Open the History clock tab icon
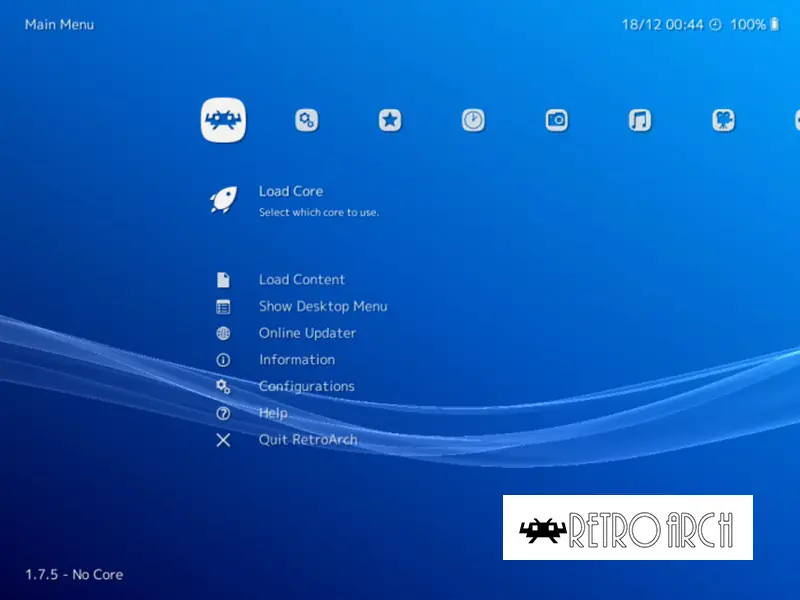Viewport: 800px width, 600px height. point(473,120)
